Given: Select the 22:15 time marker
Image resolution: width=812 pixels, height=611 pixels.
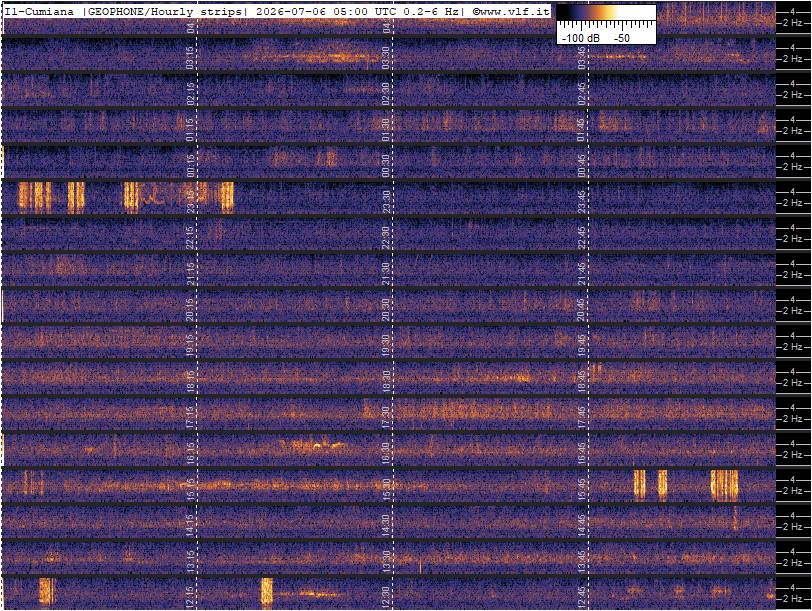Looking at the screenshot, I should click(x=190, y=238).
